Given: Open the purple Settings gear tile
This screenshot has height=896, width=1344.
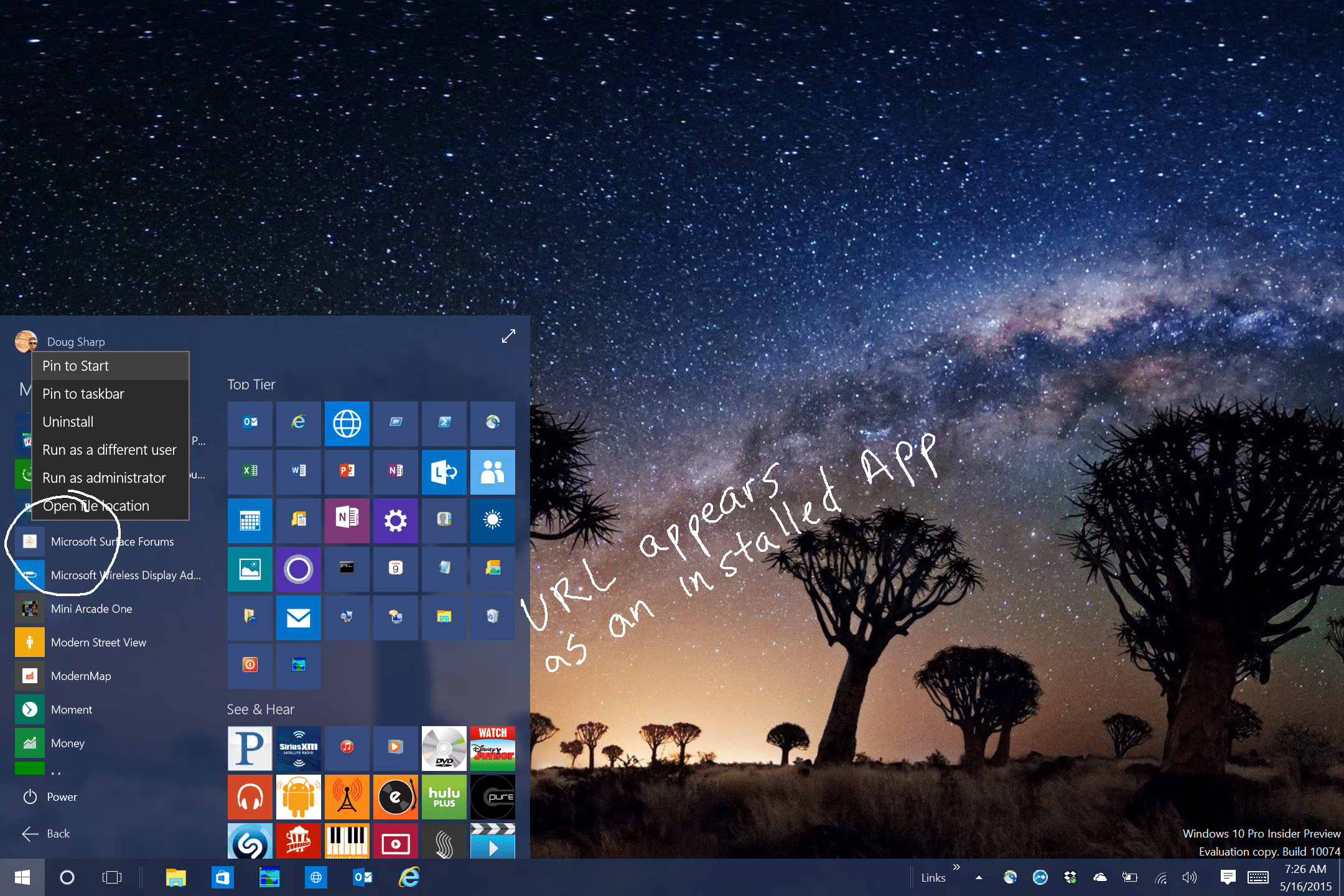Looking at the screenshot, I should 395,520.
